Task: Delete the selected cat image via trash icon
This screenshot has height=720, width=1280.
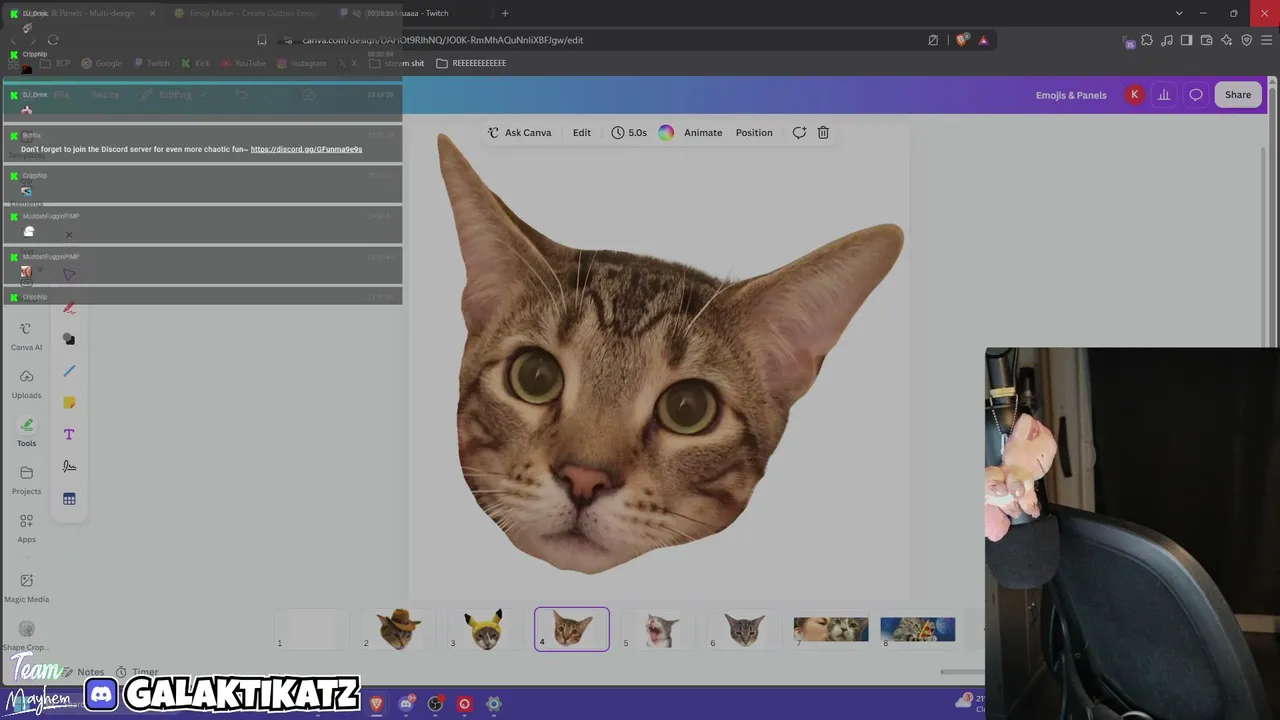Action: pyautogui.click(x=823, y=132)
